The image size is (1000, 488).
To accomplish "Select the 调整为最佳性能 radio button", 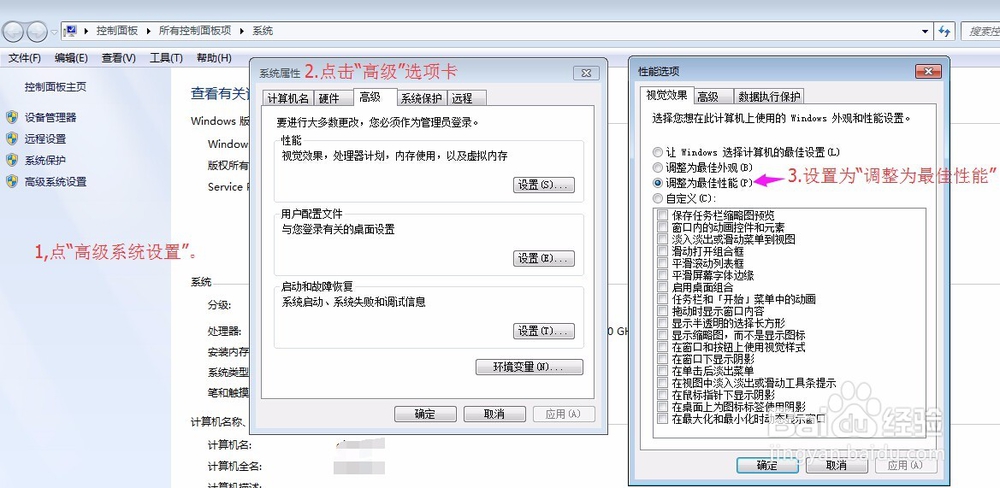I will click(658, 182).
